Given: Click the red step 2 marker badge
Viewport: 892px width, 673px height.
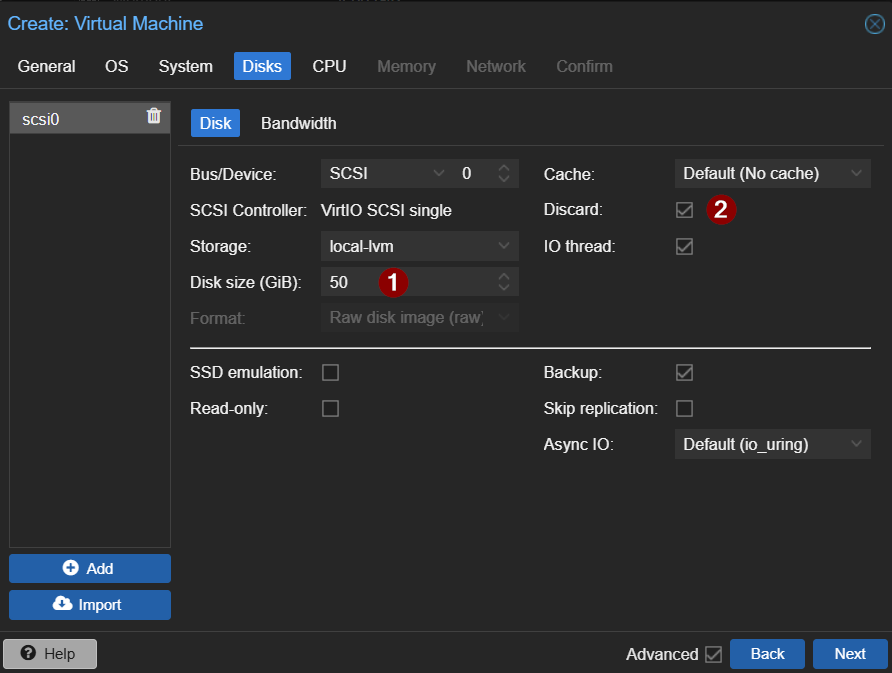Looking at the screenshot, I should pyautogui.click(x=721, y=210).
